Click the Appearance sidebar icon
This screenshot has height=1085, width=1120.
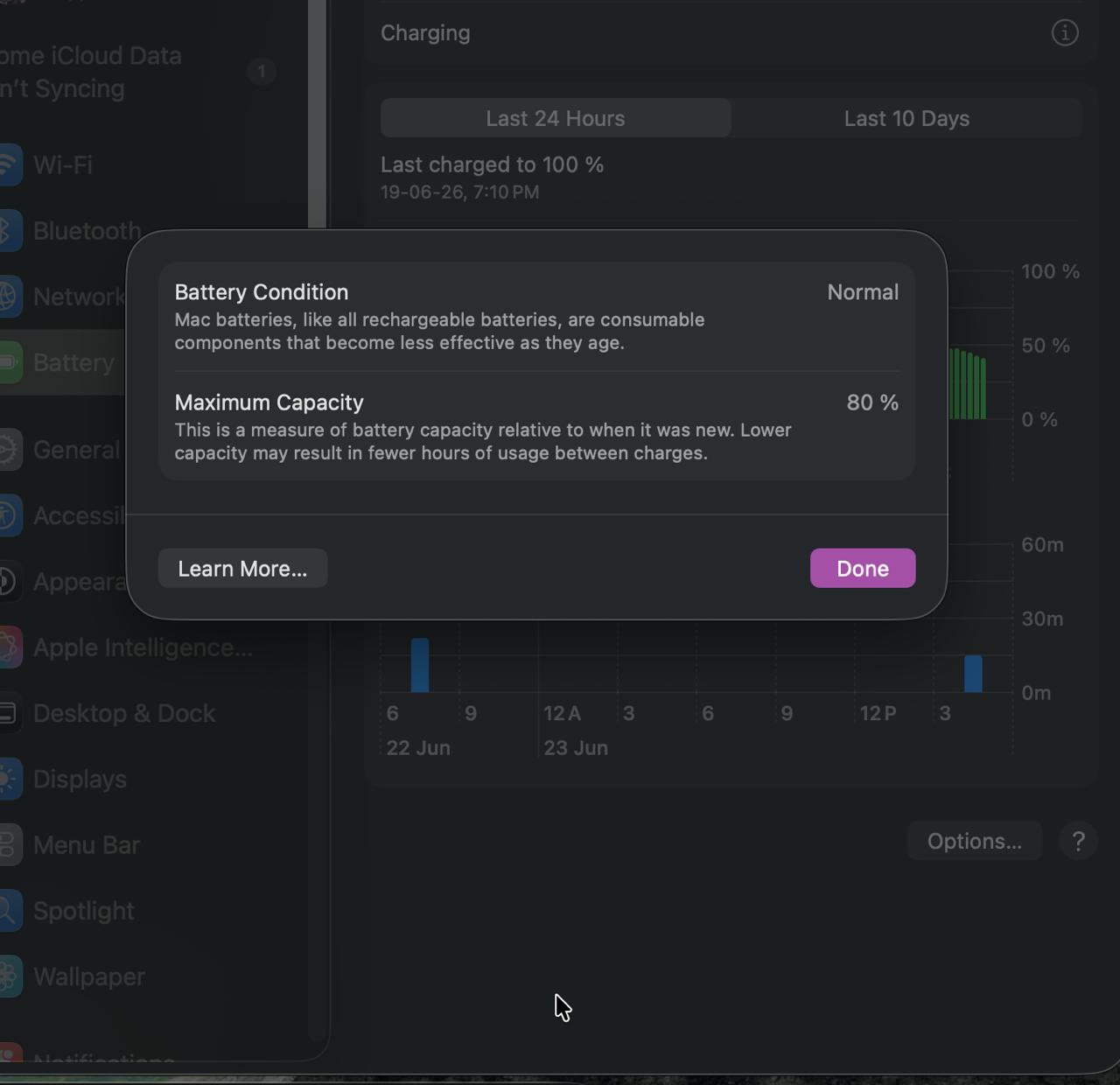[10, 581]
